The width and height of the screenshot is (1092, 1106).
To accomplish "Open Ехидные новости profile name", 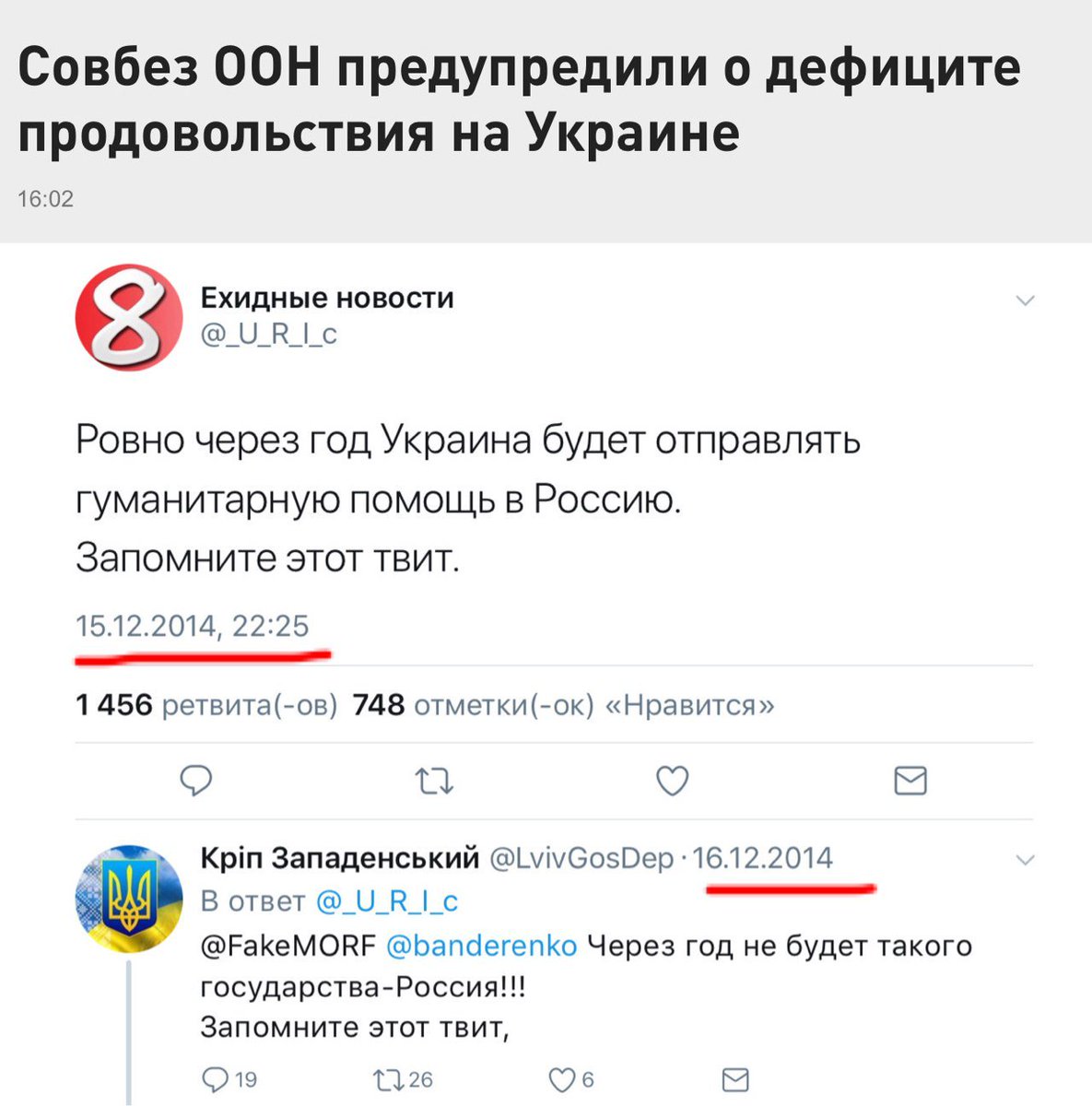I will click(327, 298).
